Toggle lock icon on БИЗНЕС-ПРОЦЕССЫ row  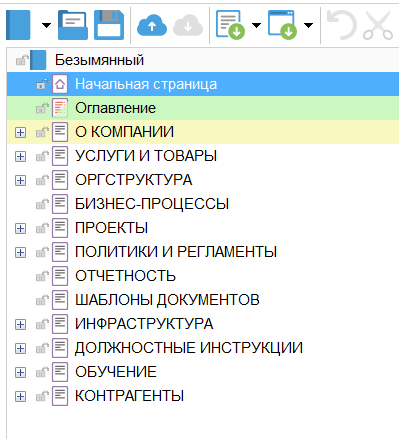(x=42, y=204)
